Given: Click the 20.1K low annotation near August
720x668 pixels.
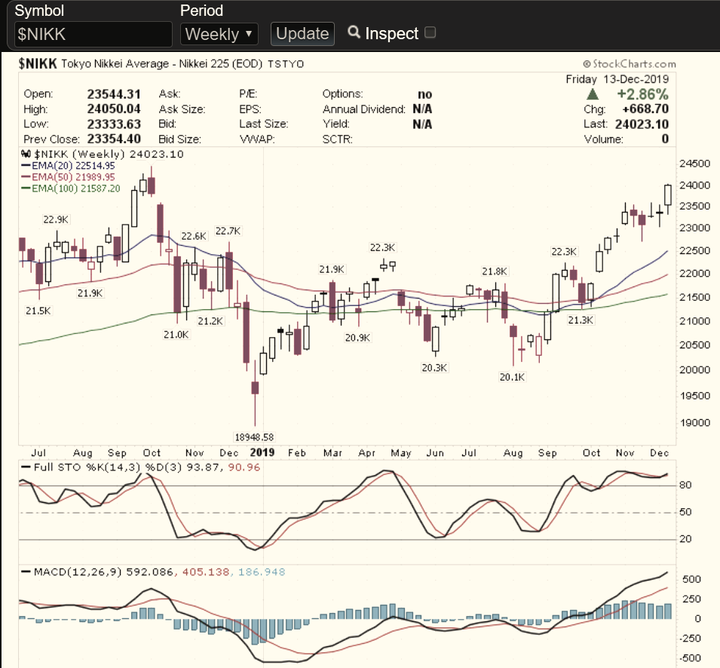Looking at the screenshot, I should coord(512,377).
